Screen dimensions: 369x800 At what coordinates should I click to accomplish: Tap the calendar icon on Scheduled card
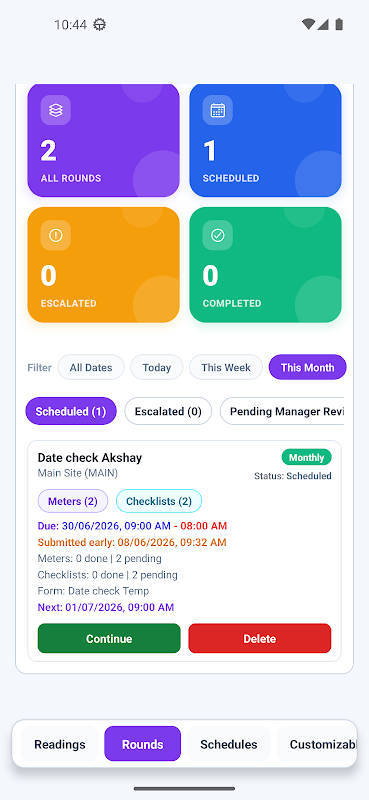point(217,110)
